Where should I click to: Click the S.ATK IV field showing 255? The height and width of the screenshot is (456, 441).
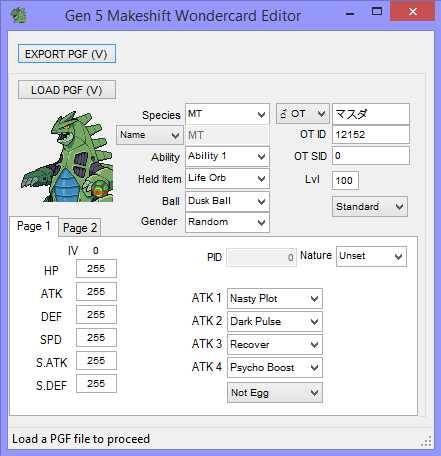[x=96, y=361]
